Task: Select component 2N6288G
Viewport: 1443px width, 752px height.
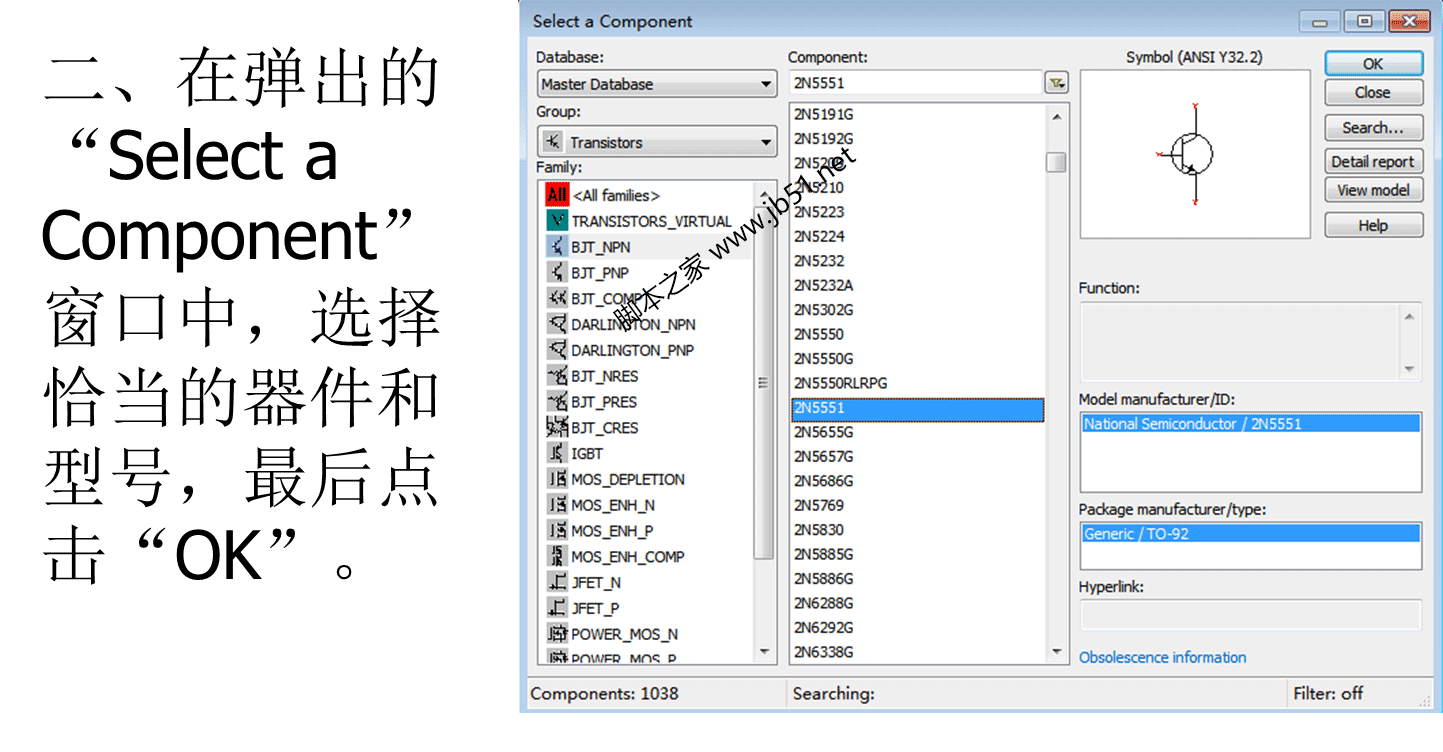Action: [824, 603]
